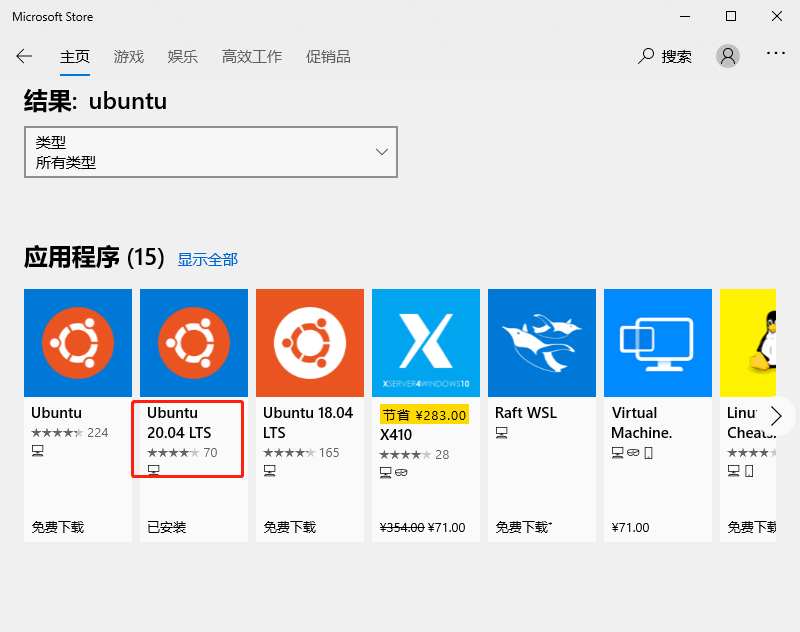The image size is (800, 632).
Task: Click the back arrow navigation icon
Action: coord(24,56)
